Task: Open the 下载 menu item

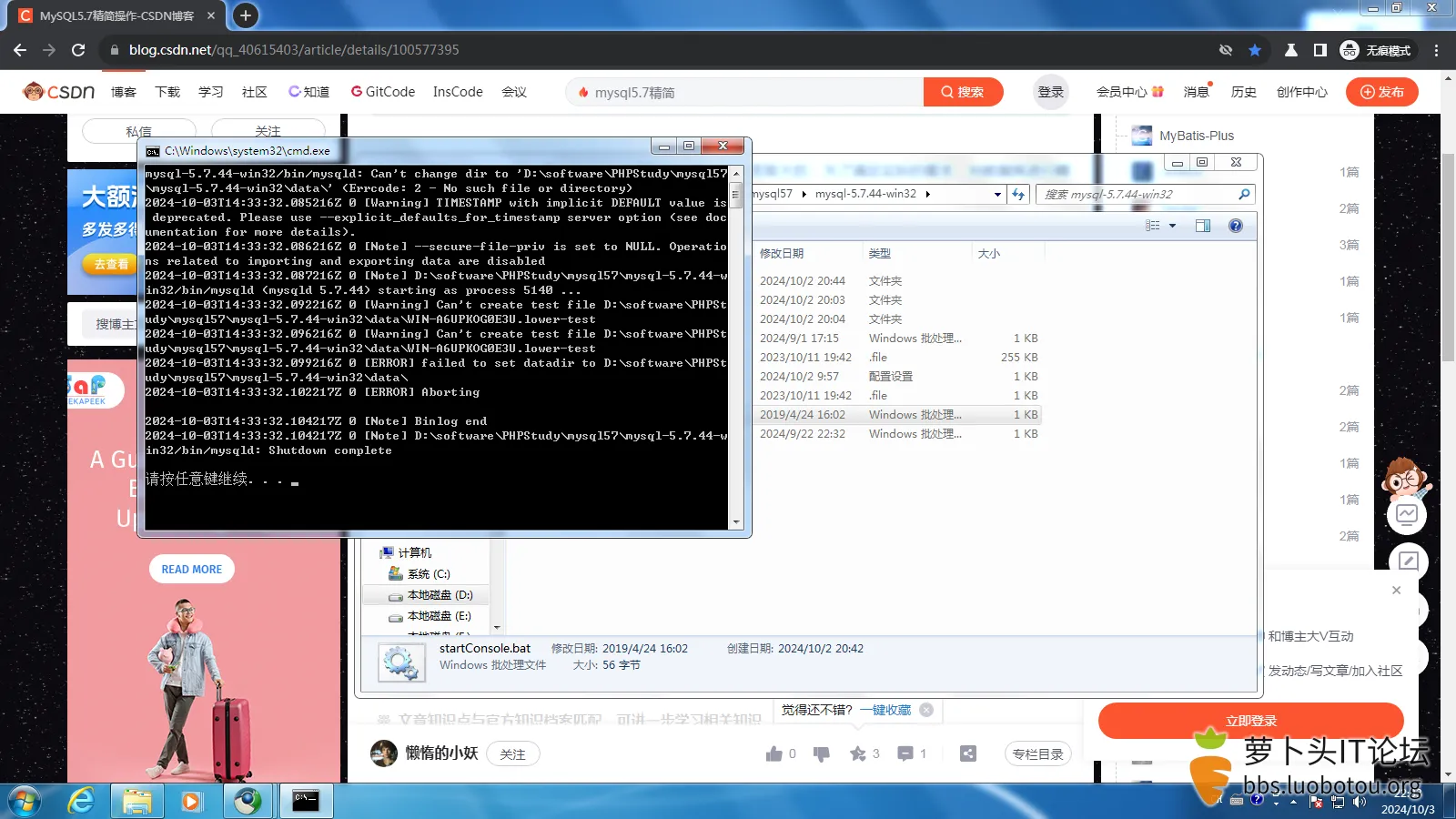Action: 167,92
